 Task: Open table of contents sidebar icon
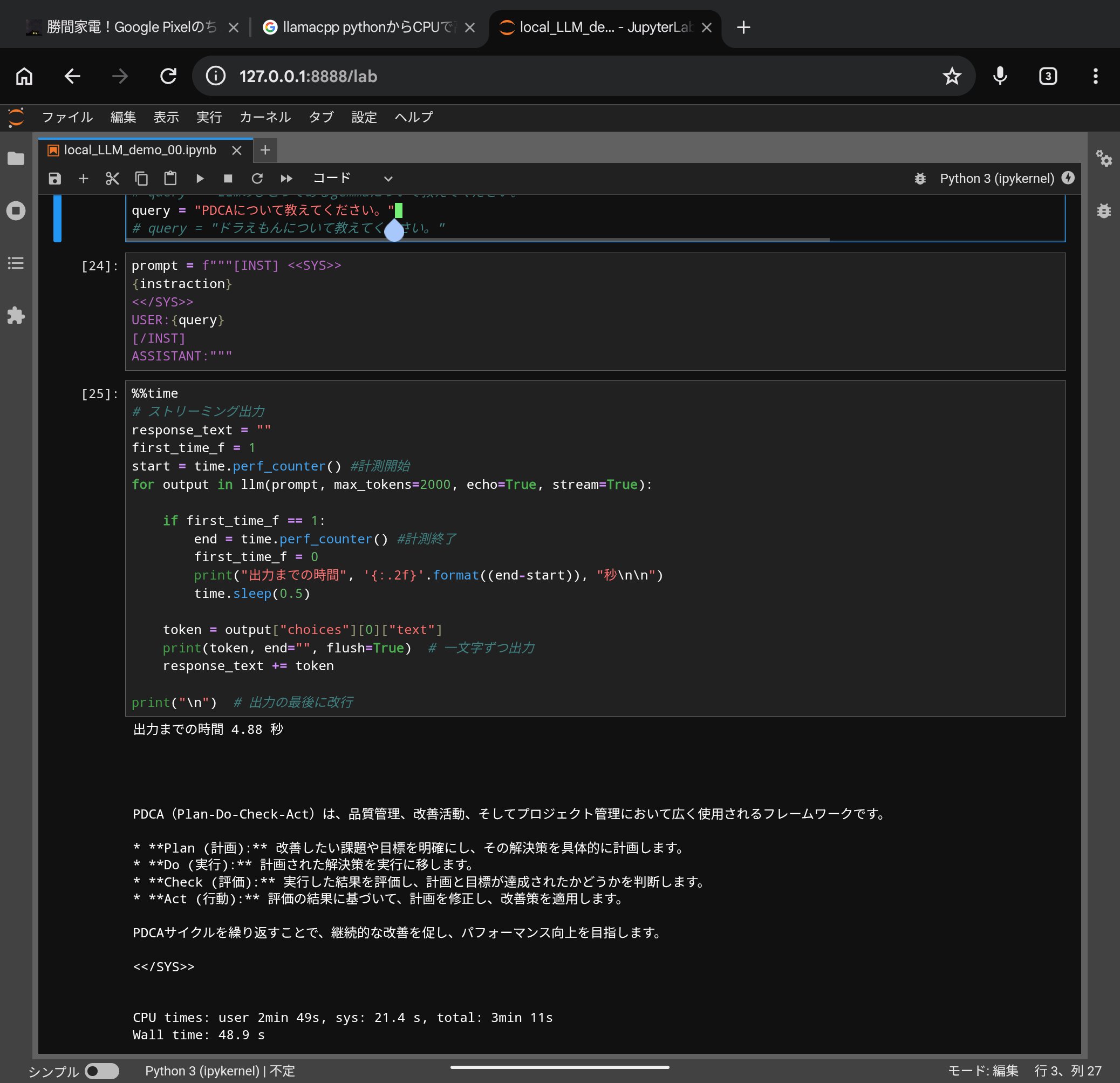[x=16, y=263]
